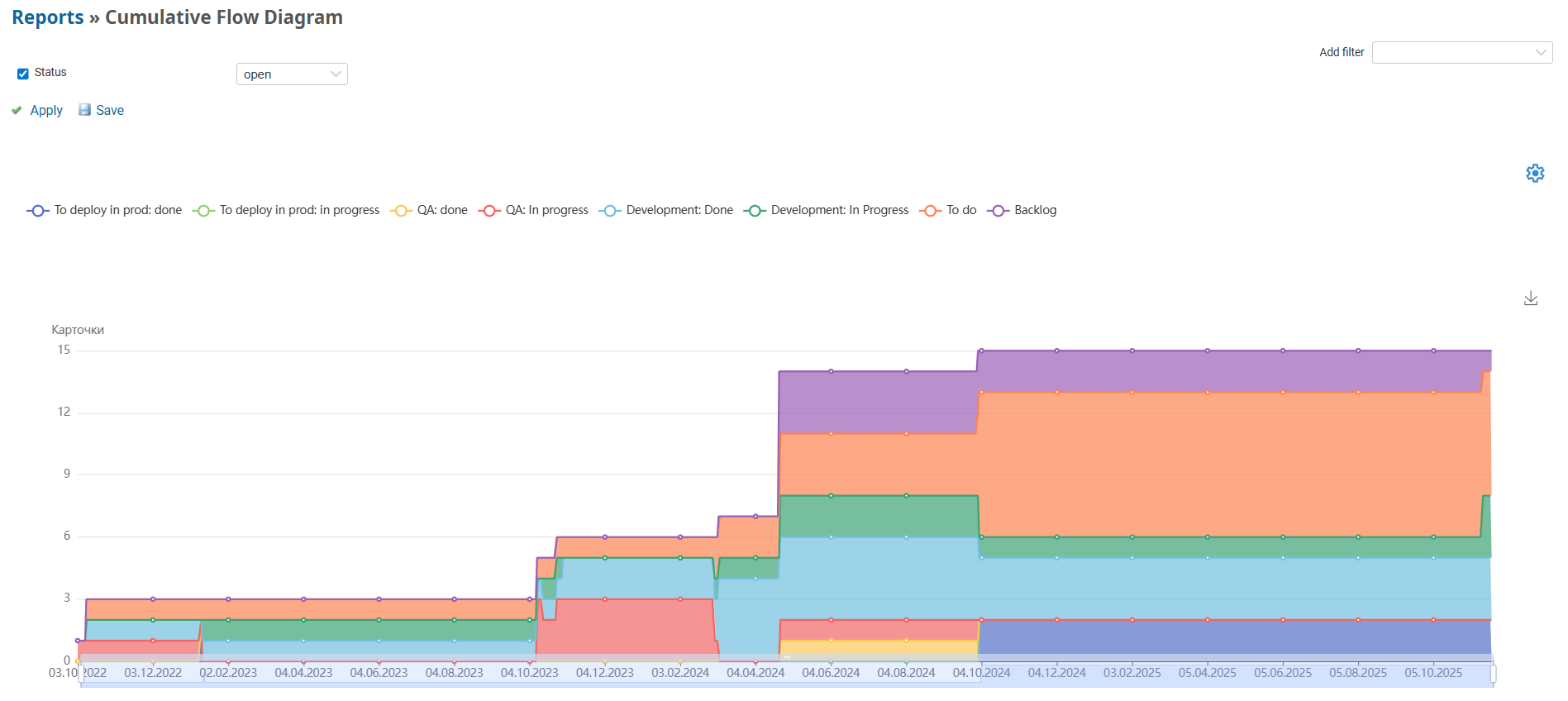
Task: Click the Backlog data point at 04.12.2024
Action: pos(1056,350)
